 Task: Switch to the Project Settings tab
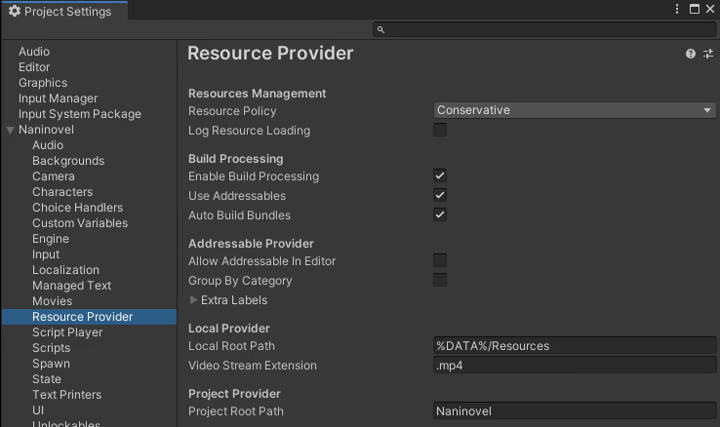pos(65,11)
